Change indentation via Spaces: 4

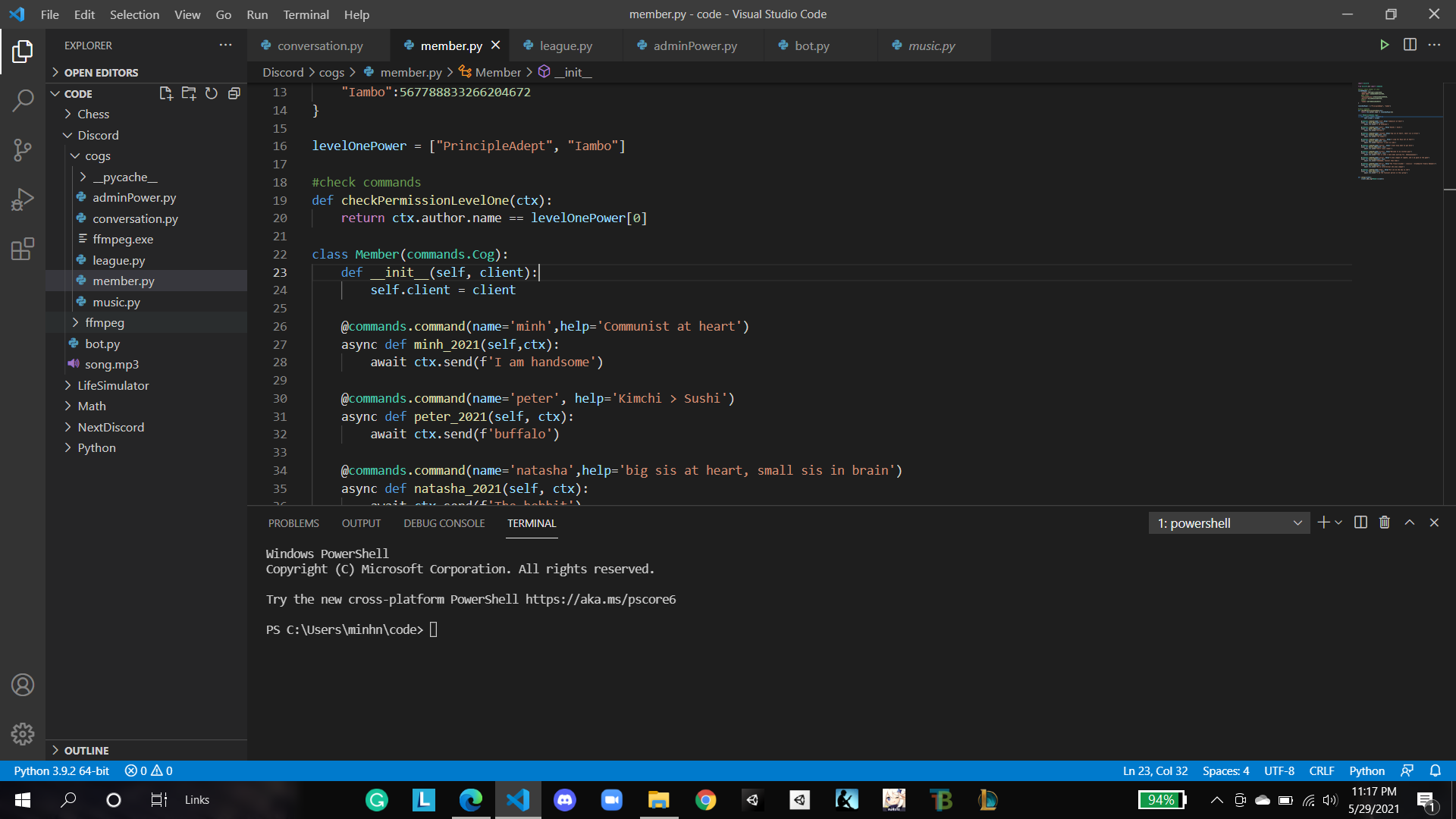tap(1225, 770)
